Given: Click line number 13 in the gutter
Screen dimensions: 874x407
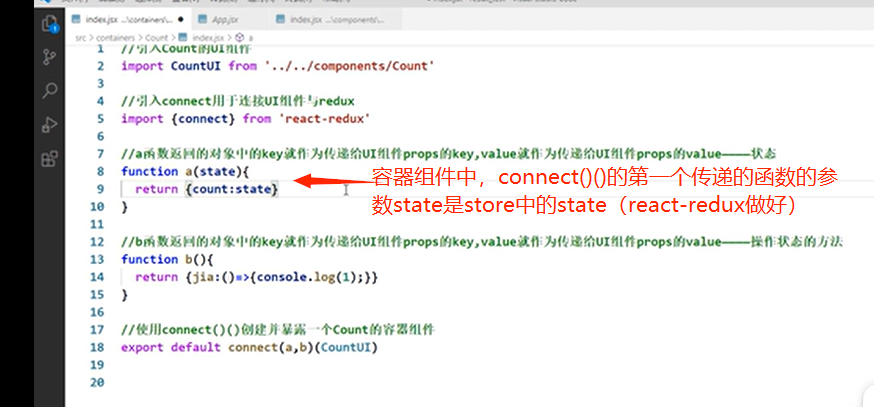Looking at the screenshot, I should pyautogui.click(x=97, y=259).
